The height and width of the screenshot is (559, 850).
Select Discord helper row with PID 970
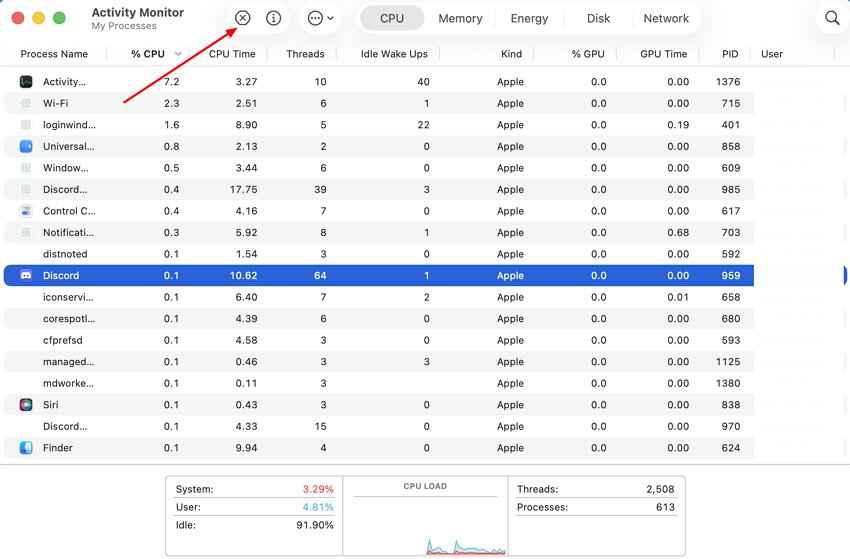tap(378, 426)
